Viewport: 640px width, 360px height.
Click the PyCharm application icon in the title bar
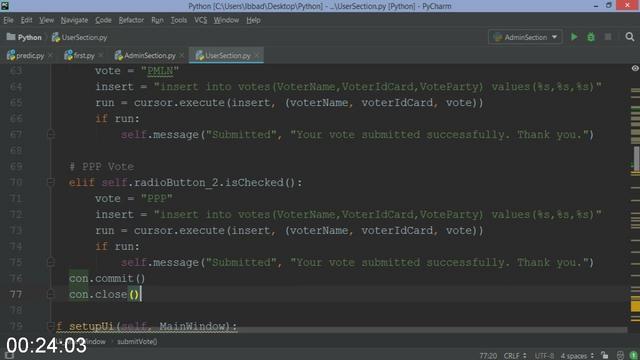tap(5, 6)
